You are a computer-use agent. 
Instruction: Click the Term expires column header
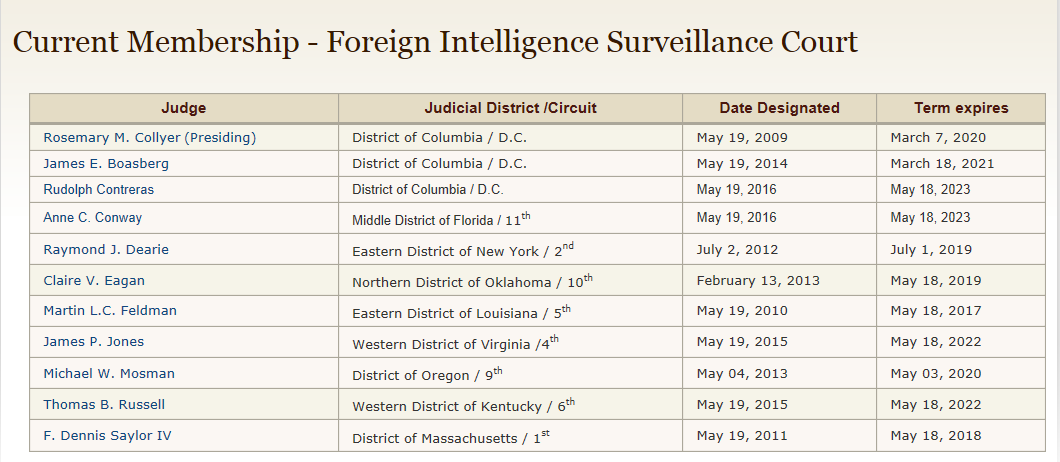pyautogui.click(x=961, y=108)
